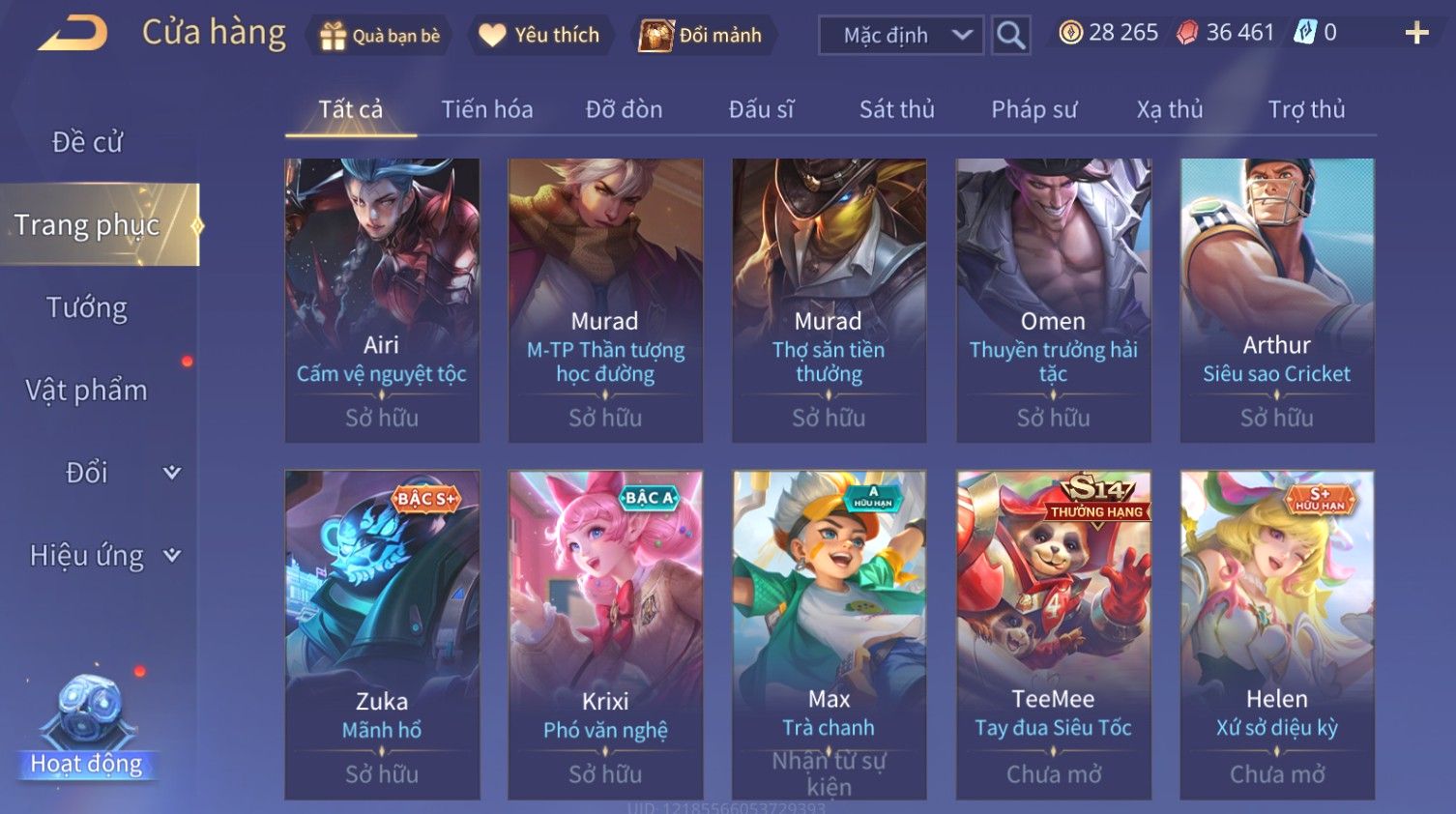The width and height of the screenshot is (1456, 814).
Task: Select the Tiến hóa tab
Action: 487,109
